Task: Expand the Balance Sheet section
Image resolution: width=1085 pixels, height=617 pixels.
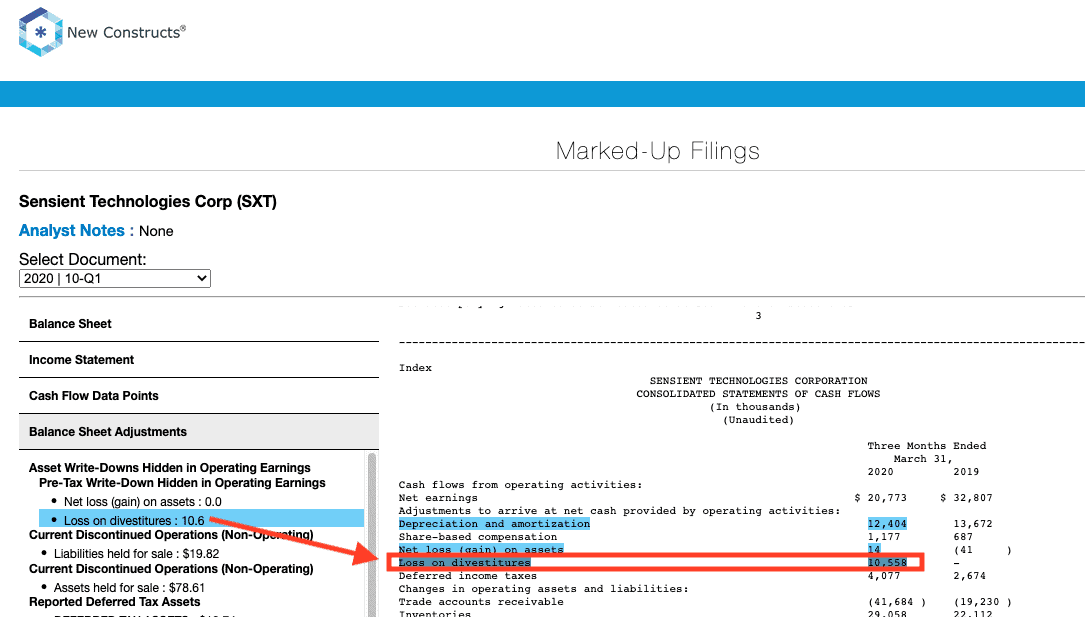Action: point(199,324)
